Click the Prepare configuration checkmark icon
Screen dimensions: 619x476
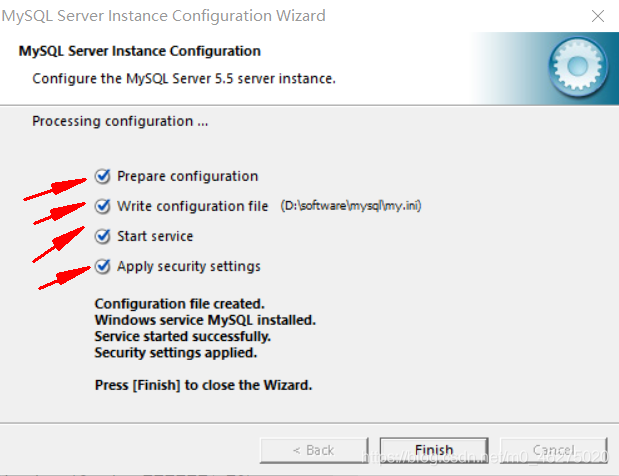(x=102, y=176)
